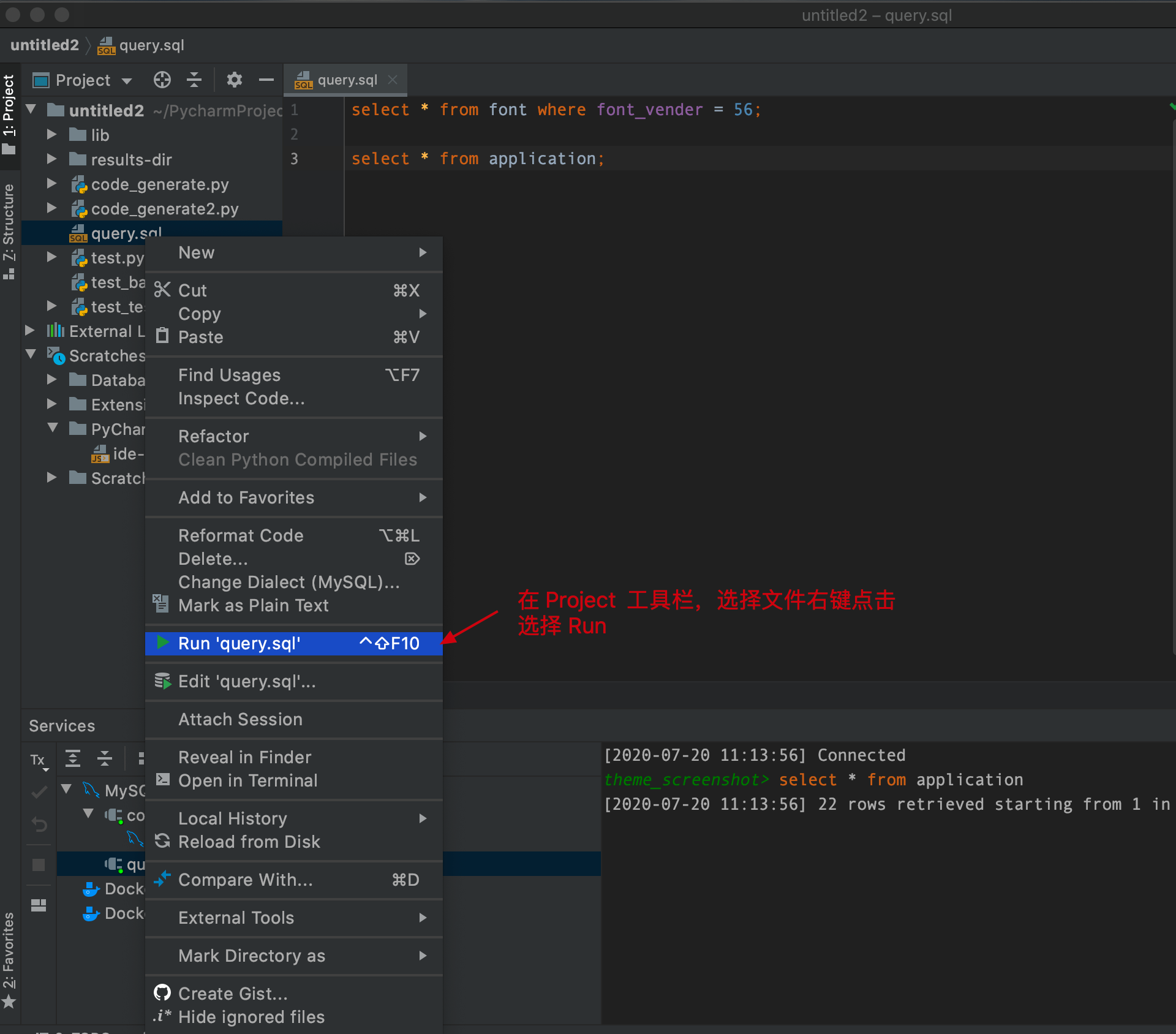Click query.sql in breadcrumb bar
The width and height of the screenshot is (1176, 1034).
141,45
